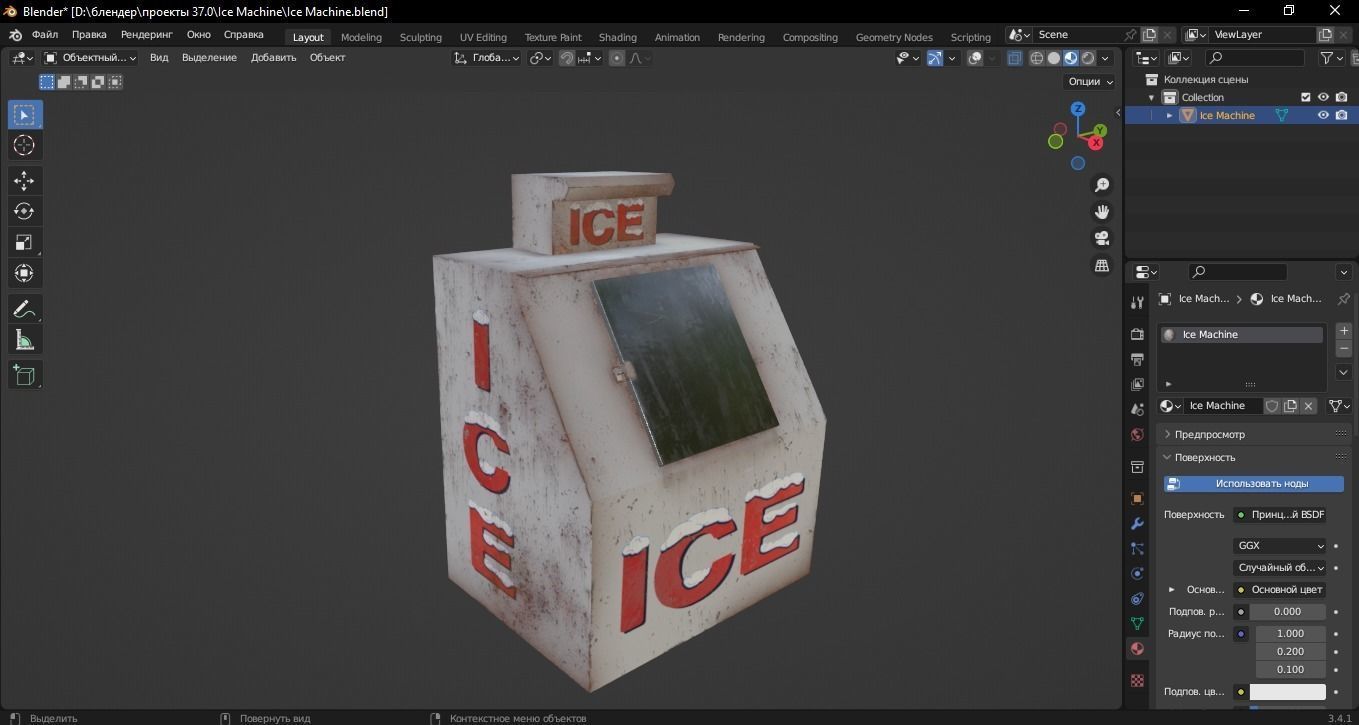Open the World properties tab
The width and height of the screenshot is (1359, 725).
coord(1137,435)
